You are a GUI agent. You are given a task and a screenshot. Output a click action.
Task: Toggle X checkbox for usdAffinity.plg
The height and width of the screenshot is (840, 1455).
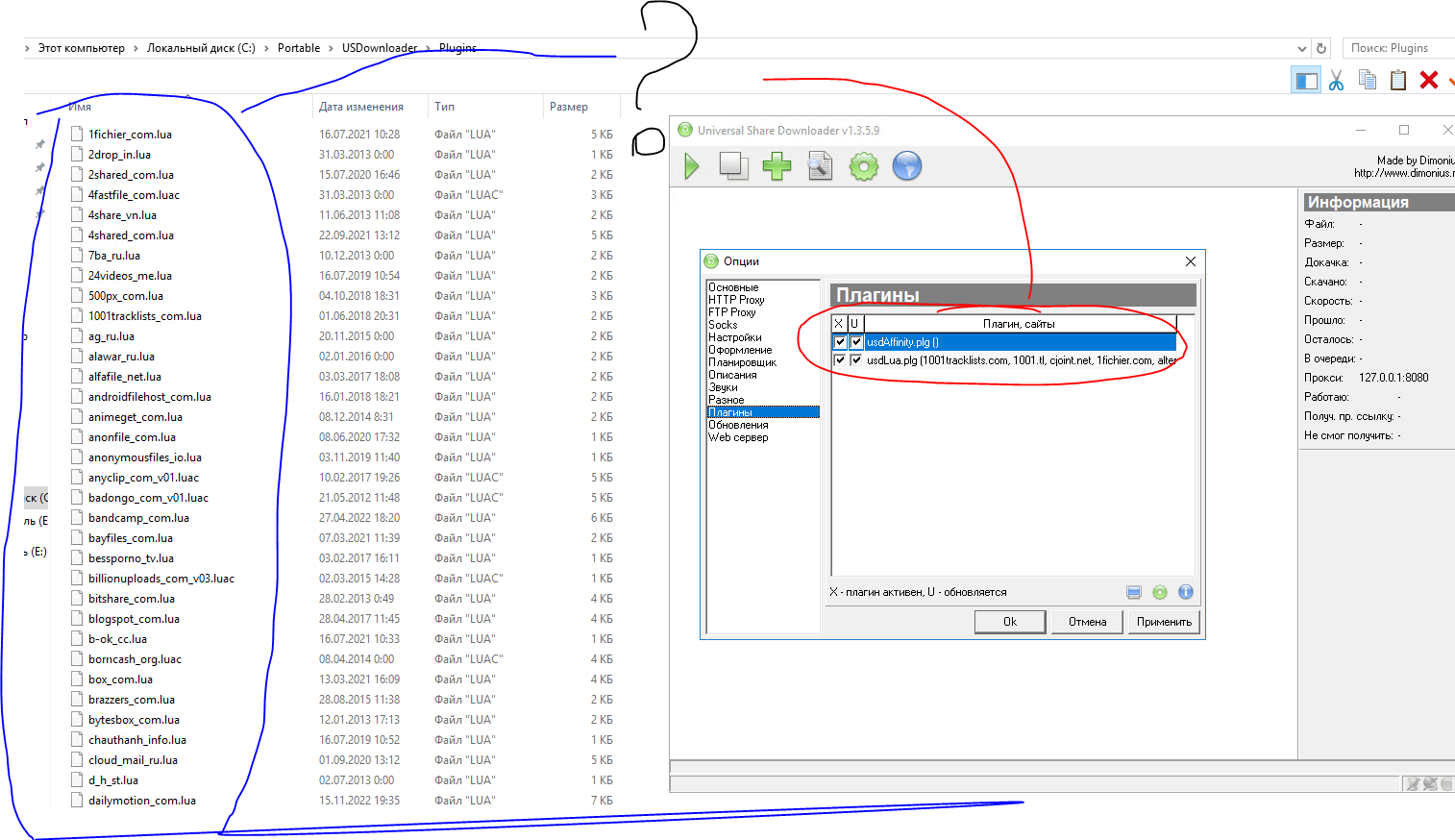pos(840,342)
